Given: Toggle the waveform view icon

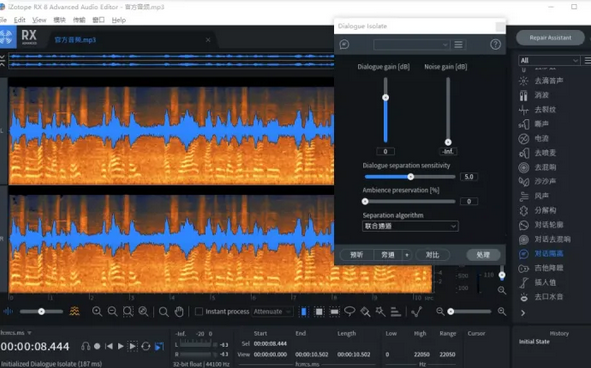Looking at the screenshot, I should point(8,311).
